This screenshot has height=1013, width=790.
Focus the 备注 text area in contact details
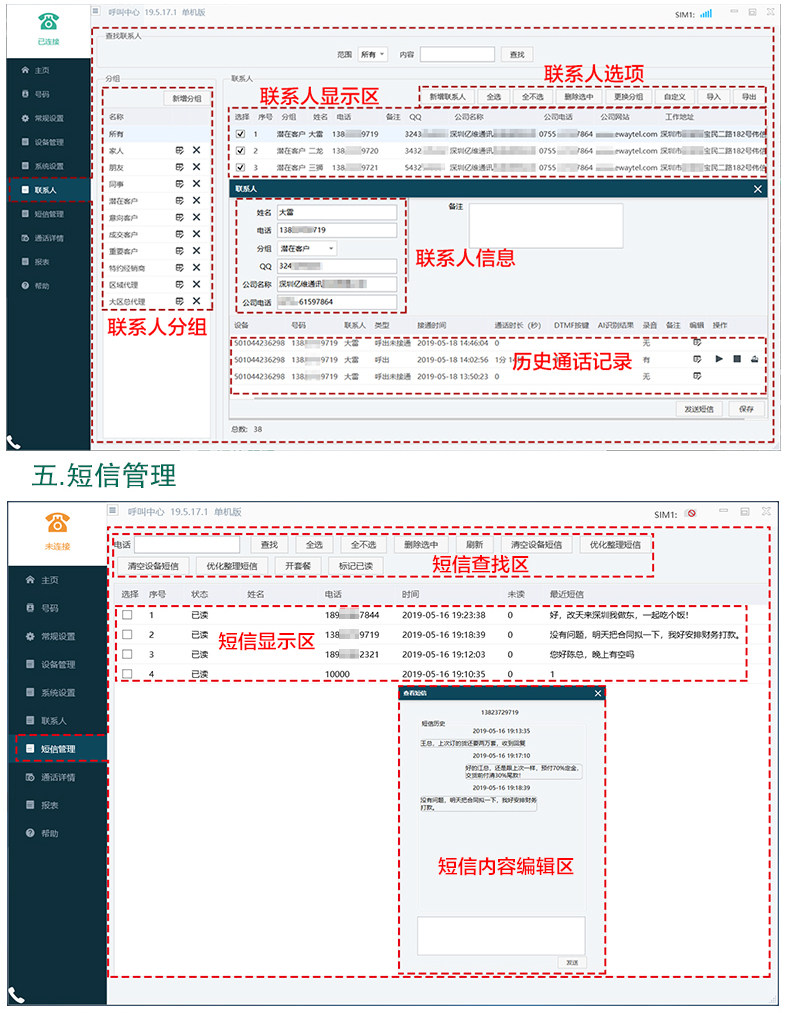(546, 225)
